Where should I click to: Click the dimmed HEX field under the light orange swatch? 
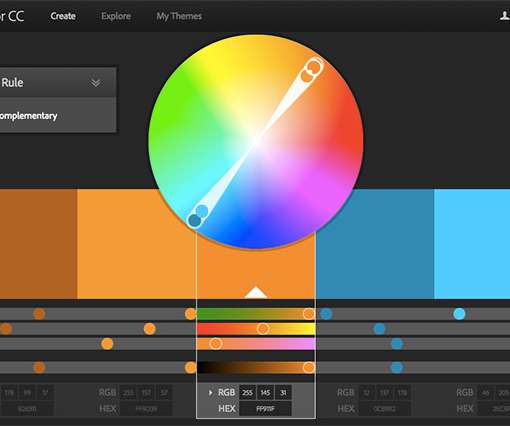tap(146, 409)
